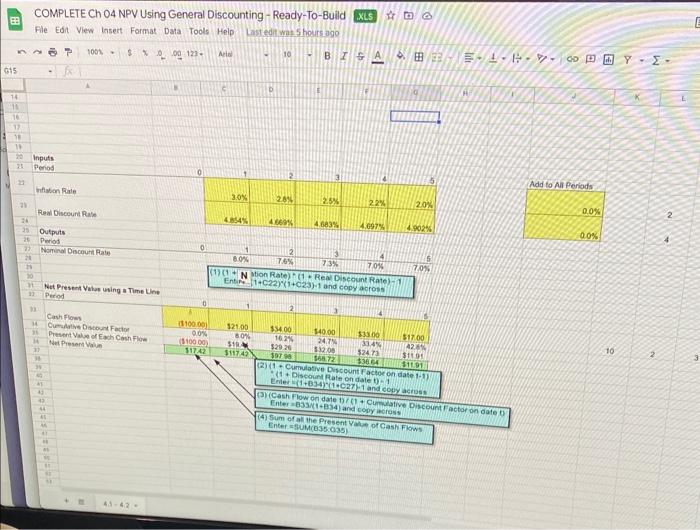
Task: Open the View menu
Action: 85,30
